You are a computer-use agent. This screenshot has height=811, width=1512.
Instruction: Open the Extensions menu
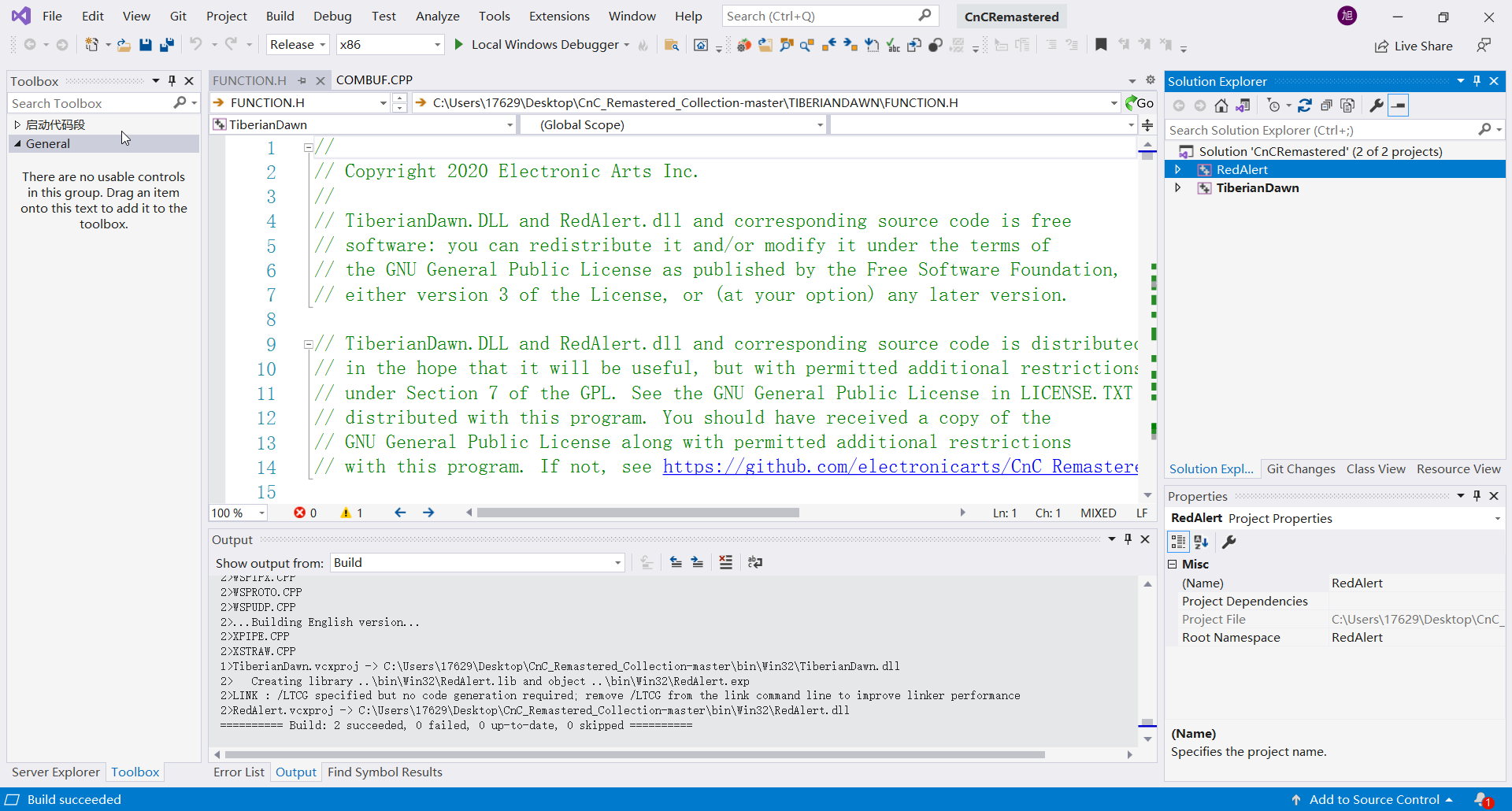click(x=559, y=17)
